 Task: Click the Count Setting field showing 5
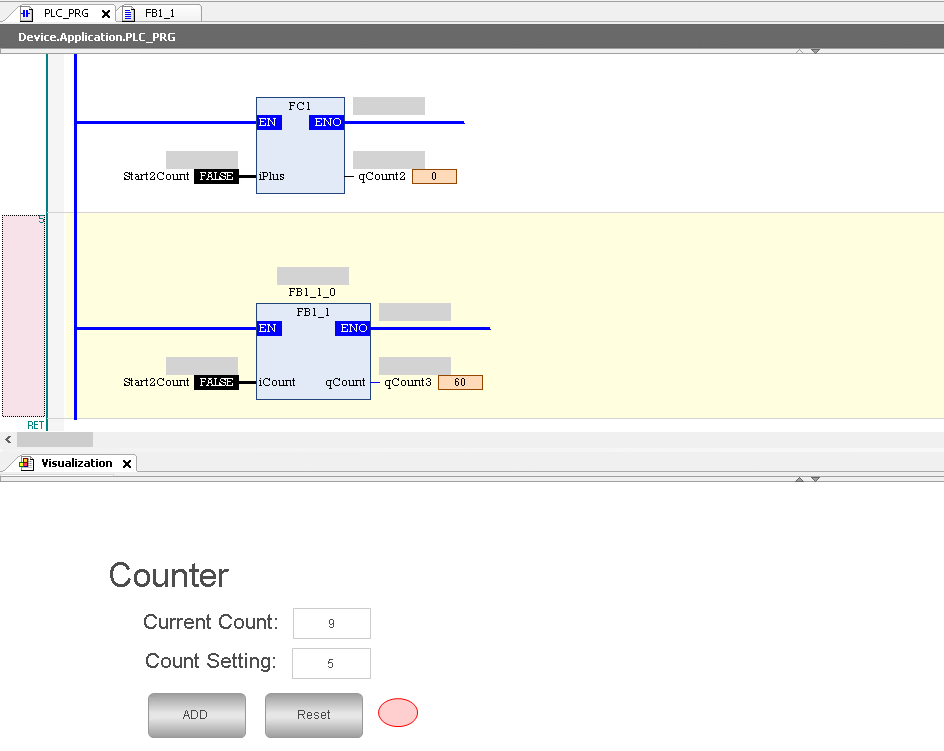[x=331, y=662]
